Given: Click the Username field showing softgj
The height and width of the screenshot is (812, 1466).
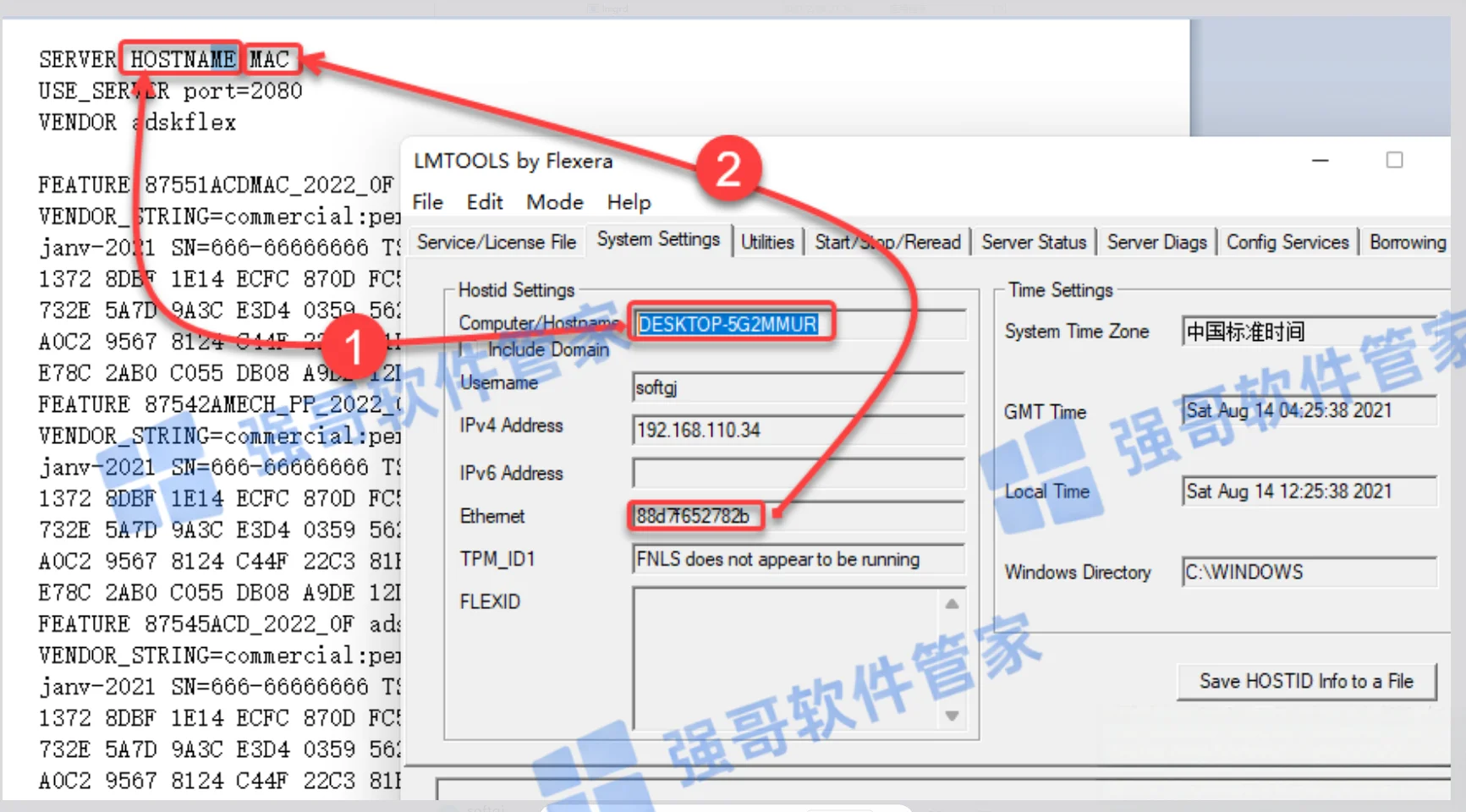Looking at the screenshot, I should [799, 387].
